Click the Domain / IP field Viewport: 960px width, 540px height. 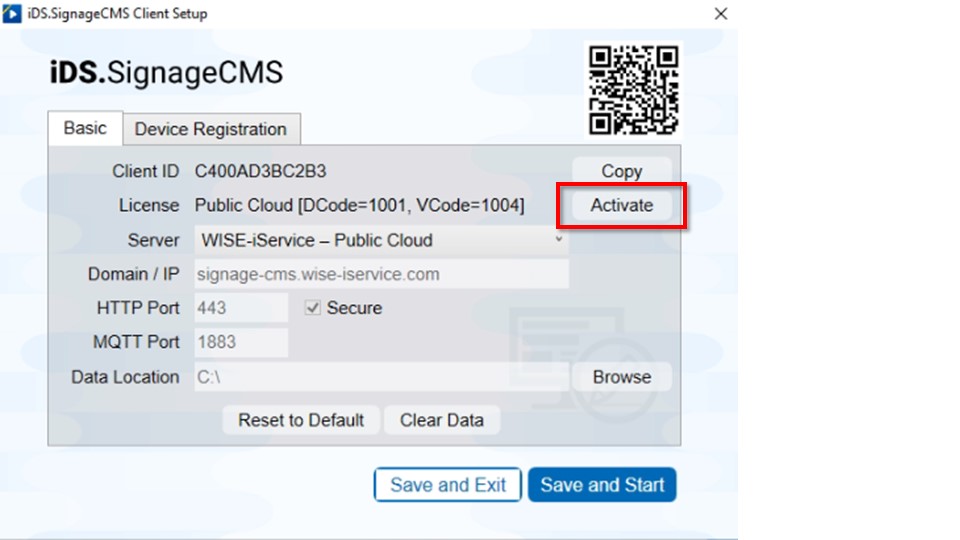[380, 274]
